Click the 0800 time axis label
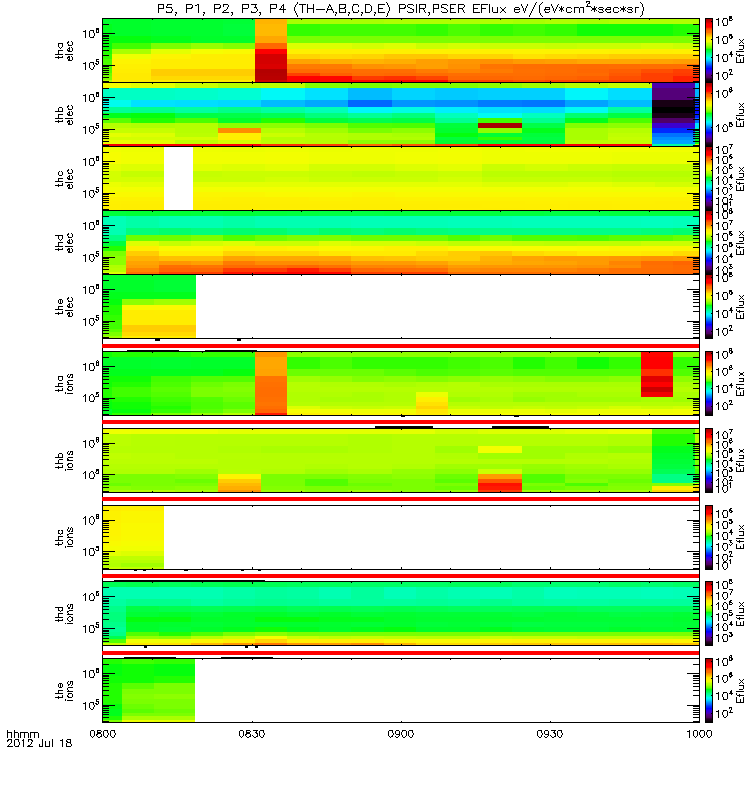This screenshot has width=750, height=800. (x=103, y=734)
